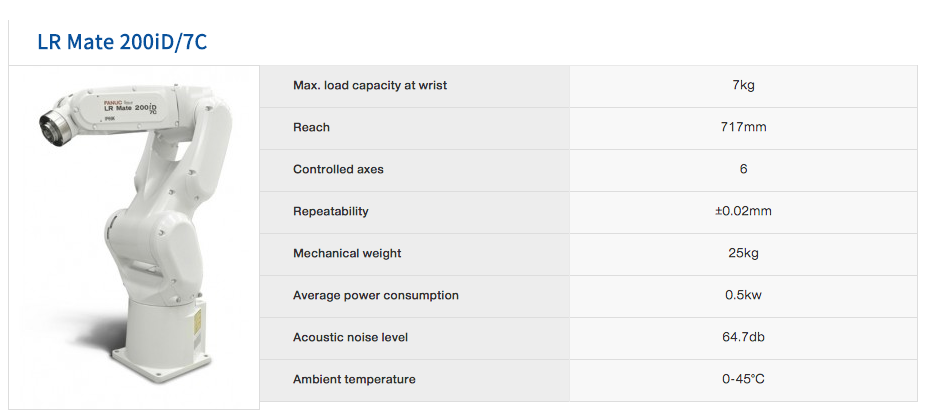This screenshot has height=417, width=944.
Task: Click the 717mm reach value
Action: (x=743, y=127)
